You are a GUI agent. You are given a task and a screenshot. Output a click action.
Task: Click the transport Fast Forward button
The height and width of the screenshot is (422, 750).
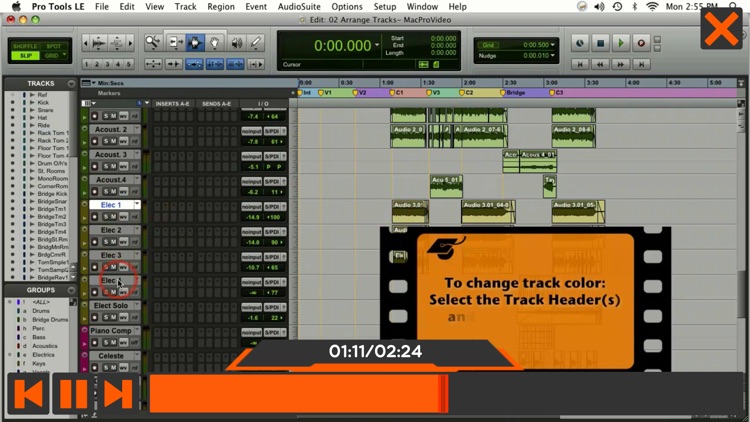tap(621, 64)
